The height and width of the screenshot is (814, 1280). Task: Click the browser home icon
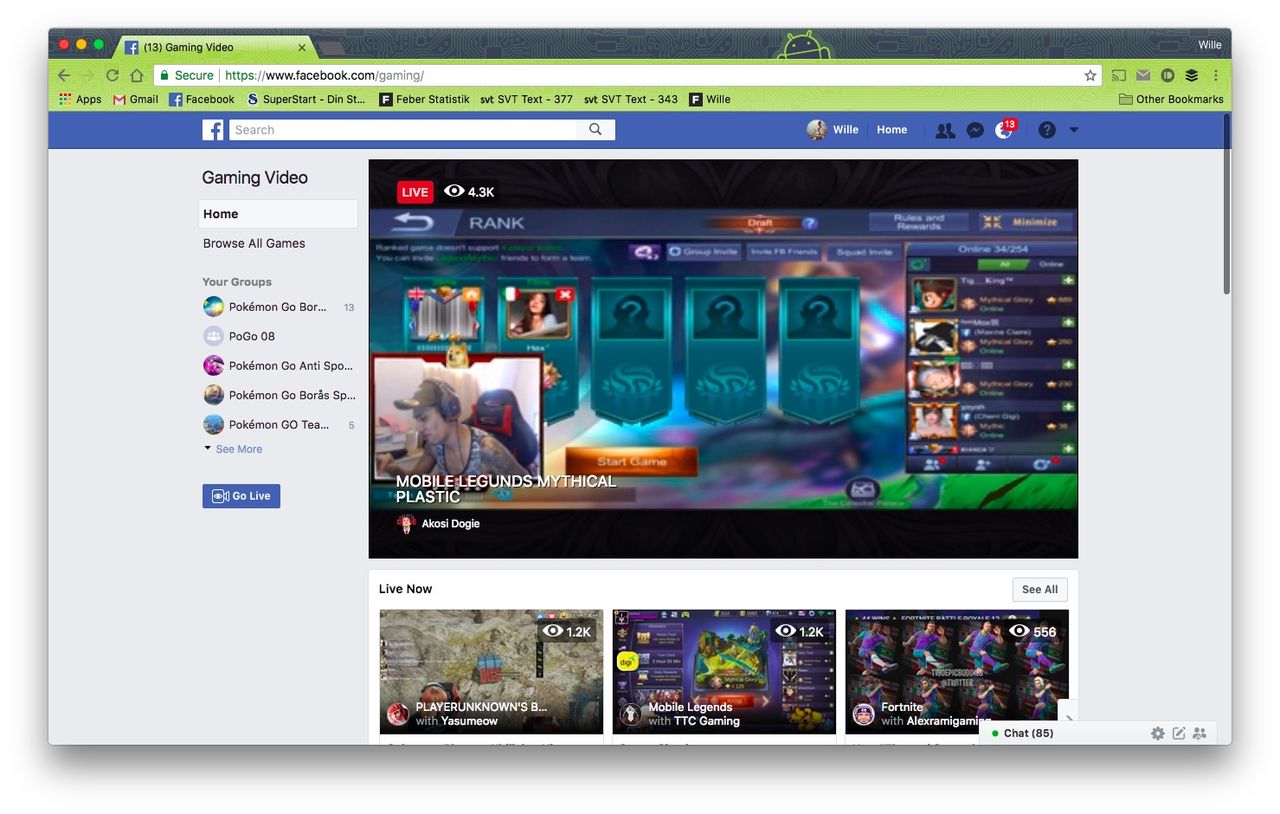137,75
